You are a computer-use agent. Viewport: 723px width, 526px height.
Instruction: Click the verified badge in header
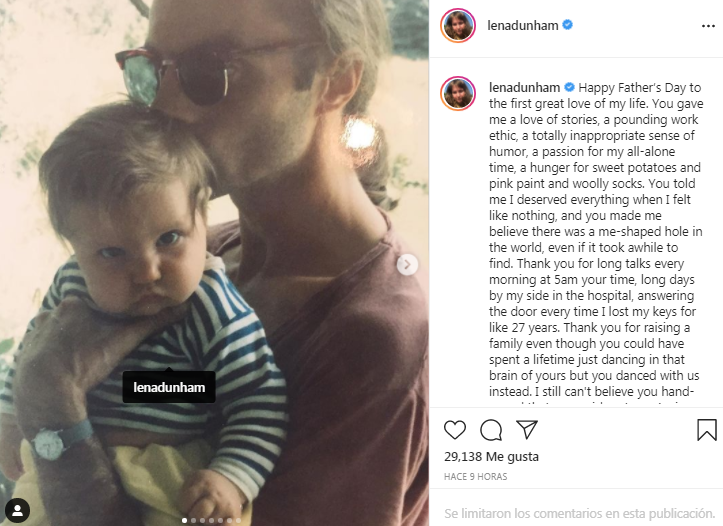pos(568,25)
